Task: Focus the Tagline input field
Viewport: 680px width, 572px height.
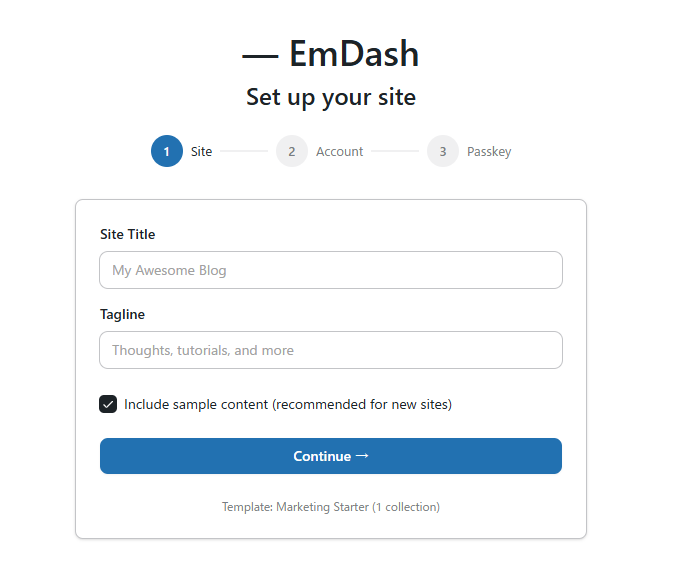Action: click(331, 350)
